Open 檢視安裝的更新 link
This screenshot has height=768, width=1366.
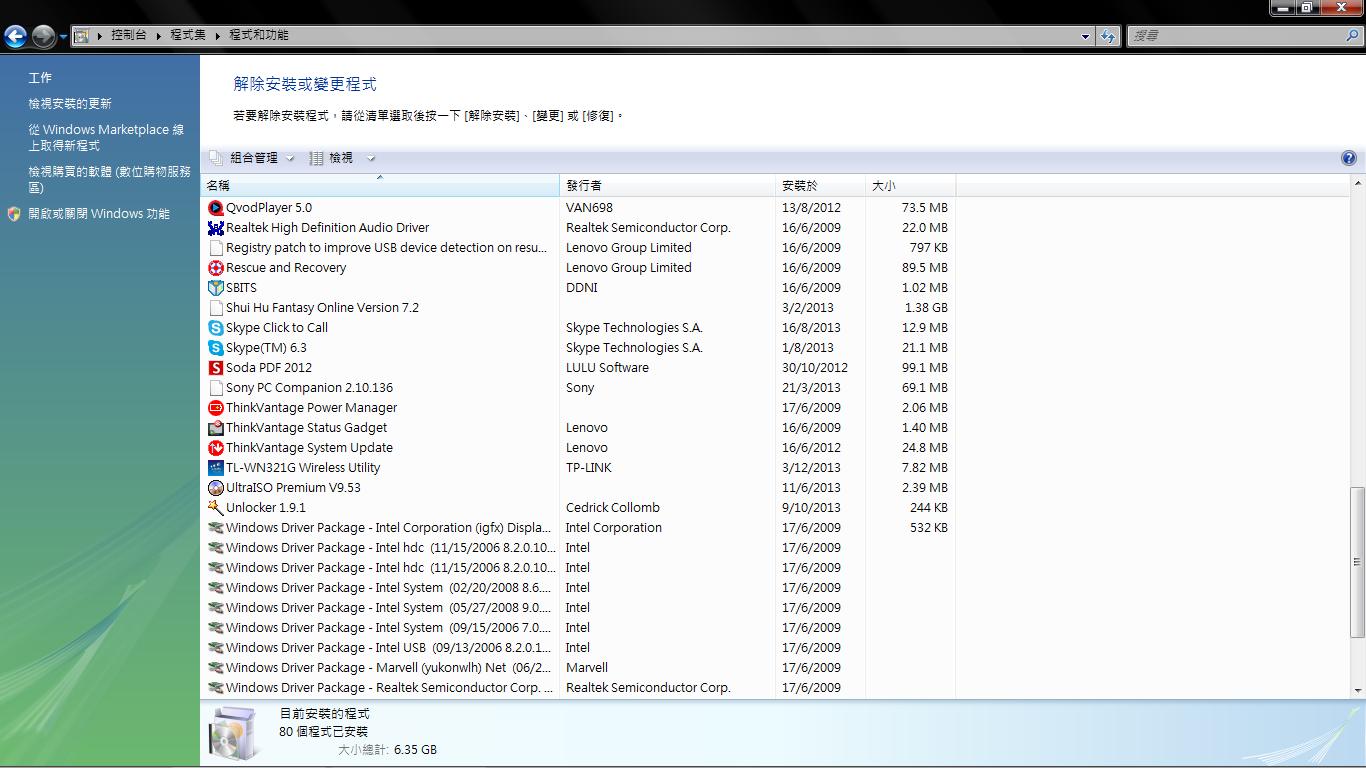[70, 104]
